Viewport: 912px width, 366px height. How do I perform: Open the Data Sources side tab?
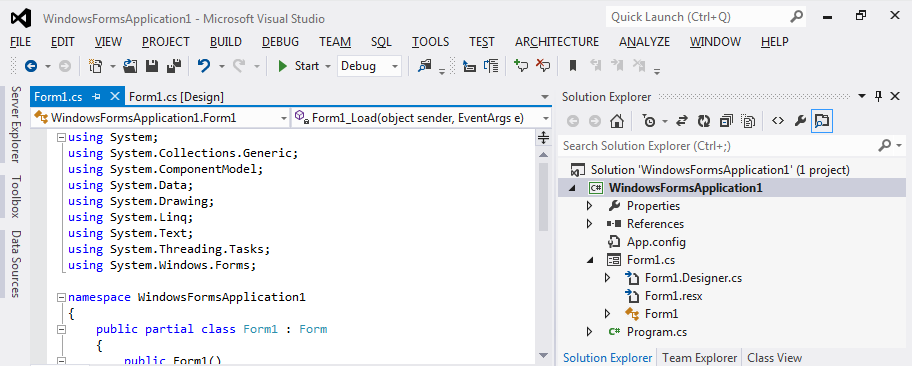(16, 264)
